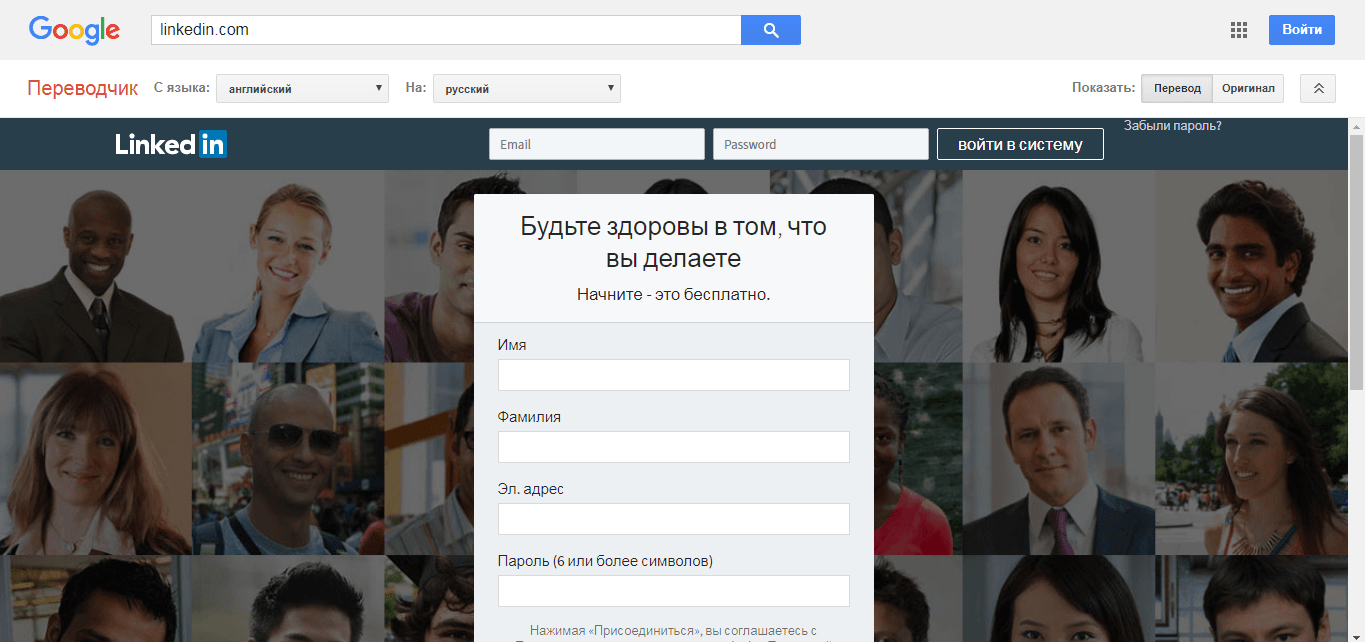Click the Показать: label
Image resolution: width=1365 pixels, height=642 pixels.
tap(1104, 88)
